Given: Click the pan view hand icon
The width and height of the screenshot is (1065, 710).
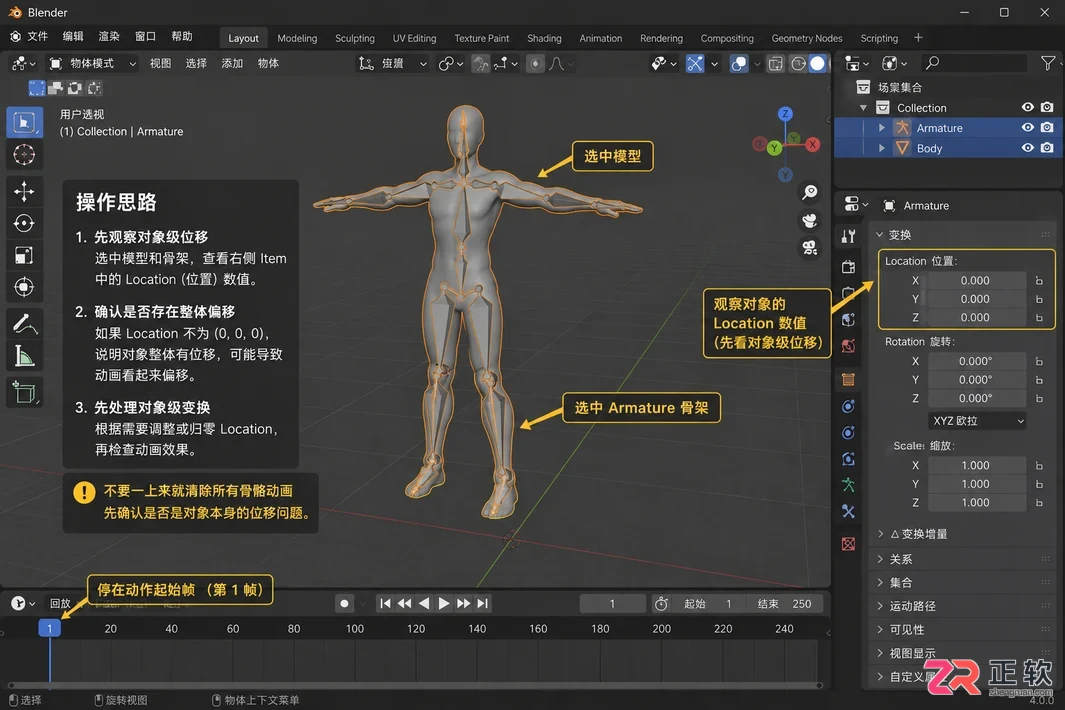Looking at the screenshot, I should (809, 220).
